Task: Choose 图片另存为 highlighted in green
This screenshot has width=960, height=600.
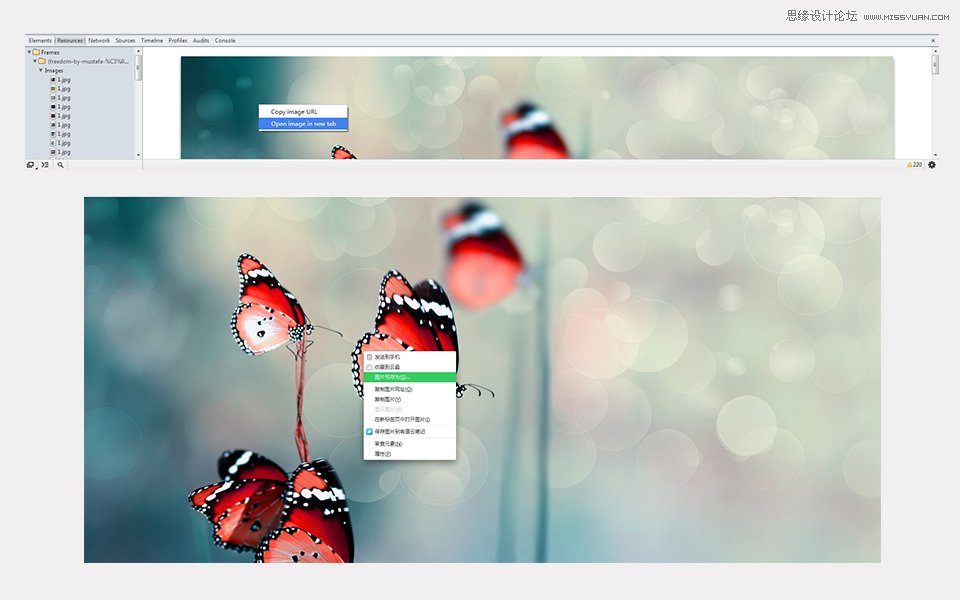Action: (x=410, y=377)
